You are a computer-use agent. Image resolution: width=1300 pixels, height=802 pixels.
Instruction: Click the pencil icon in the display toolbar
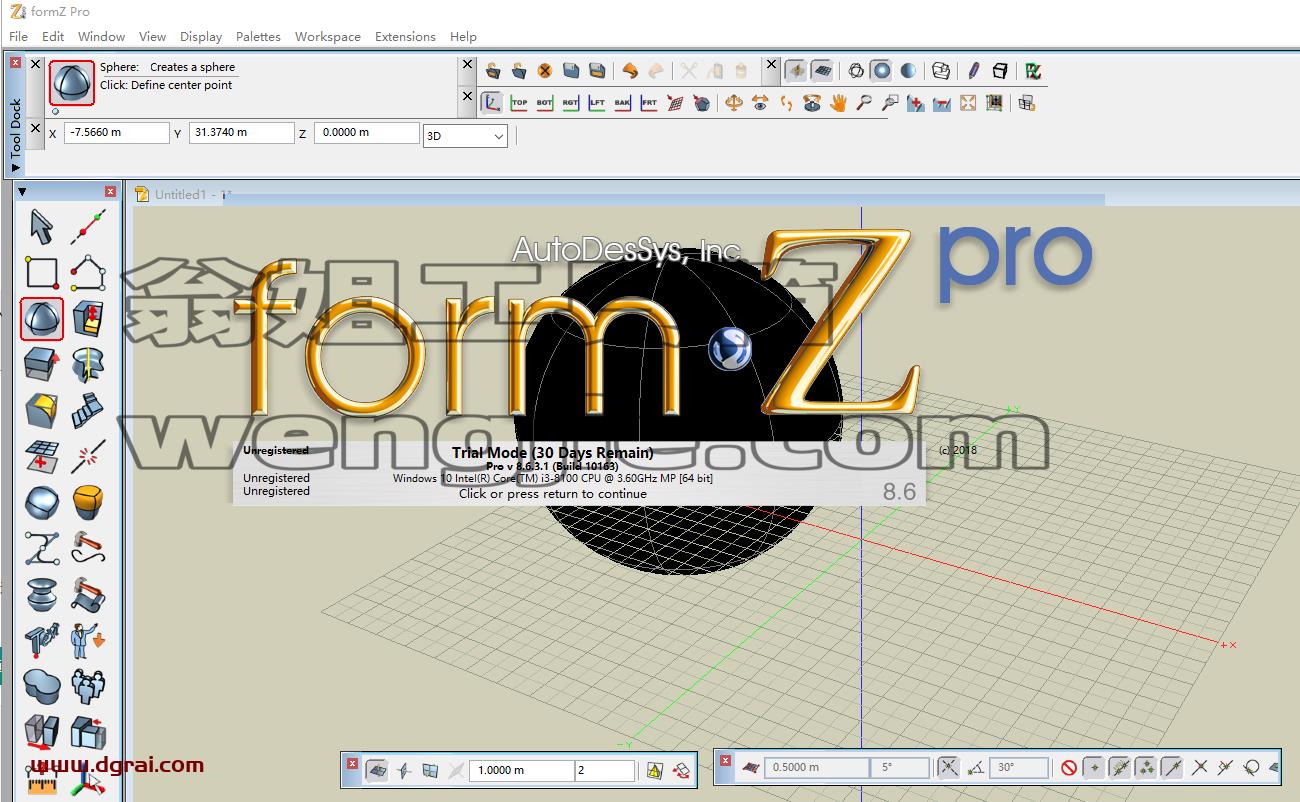tap(974, 71)
